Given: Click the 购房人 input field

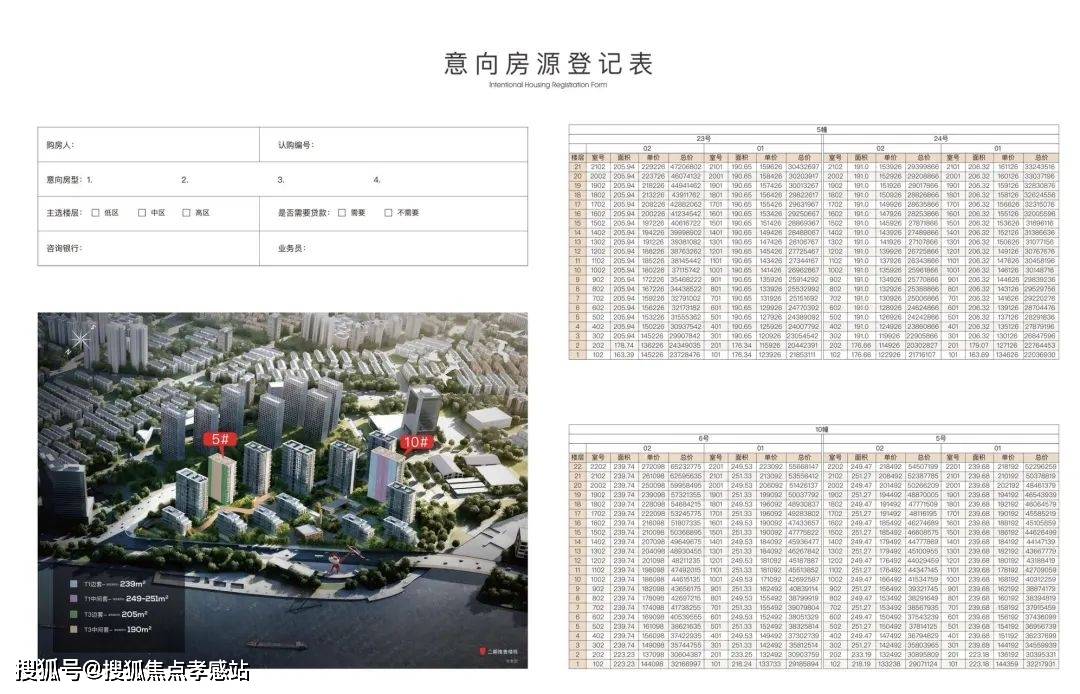Looking at the screenshot, I should click(149, 145).
